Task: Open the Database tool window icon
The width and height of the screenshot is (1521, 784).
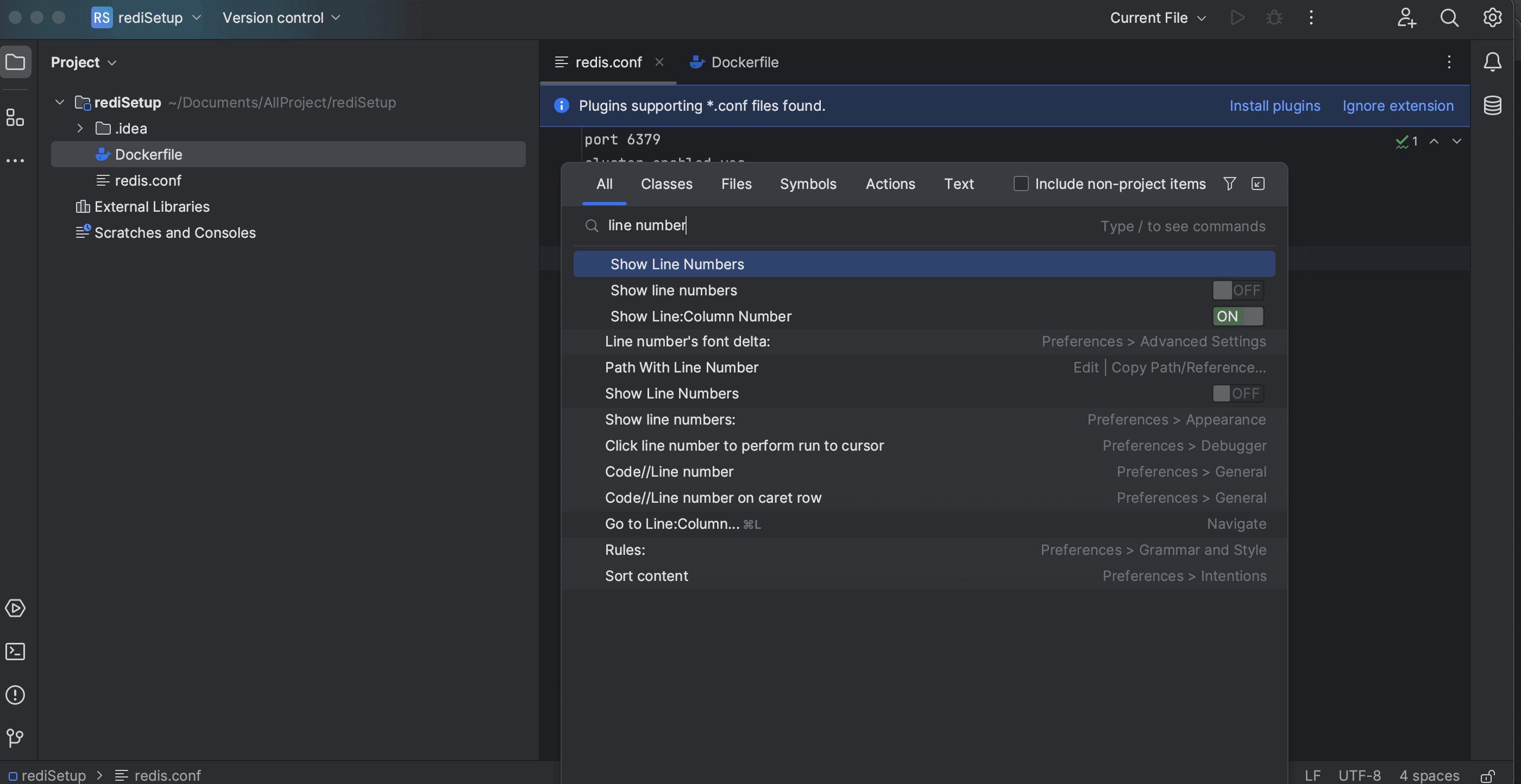Action: (x=1492, y=106)
